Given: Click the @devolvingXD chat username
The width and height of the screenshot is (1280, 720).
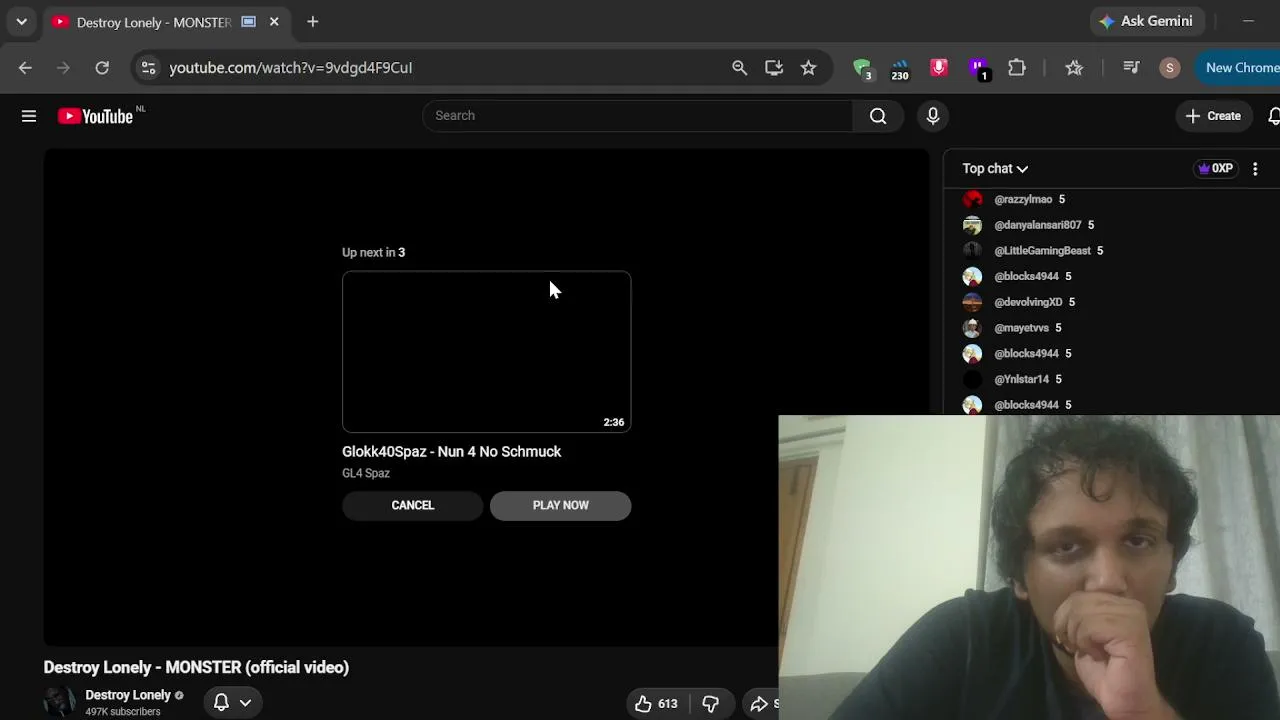Looking at the screenshot, I should click(x=1028, y=302).
